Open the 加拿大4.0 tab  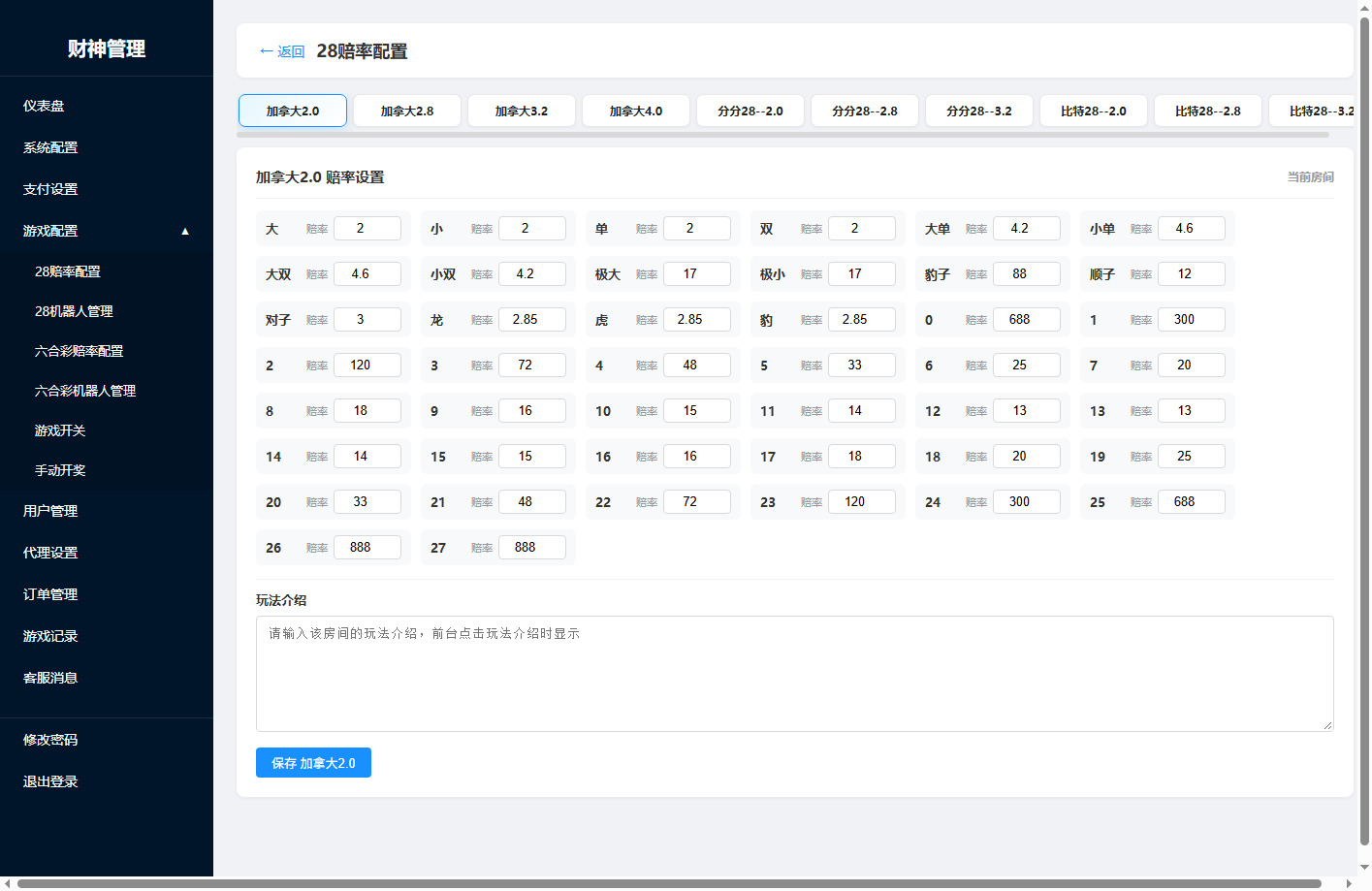636,111
